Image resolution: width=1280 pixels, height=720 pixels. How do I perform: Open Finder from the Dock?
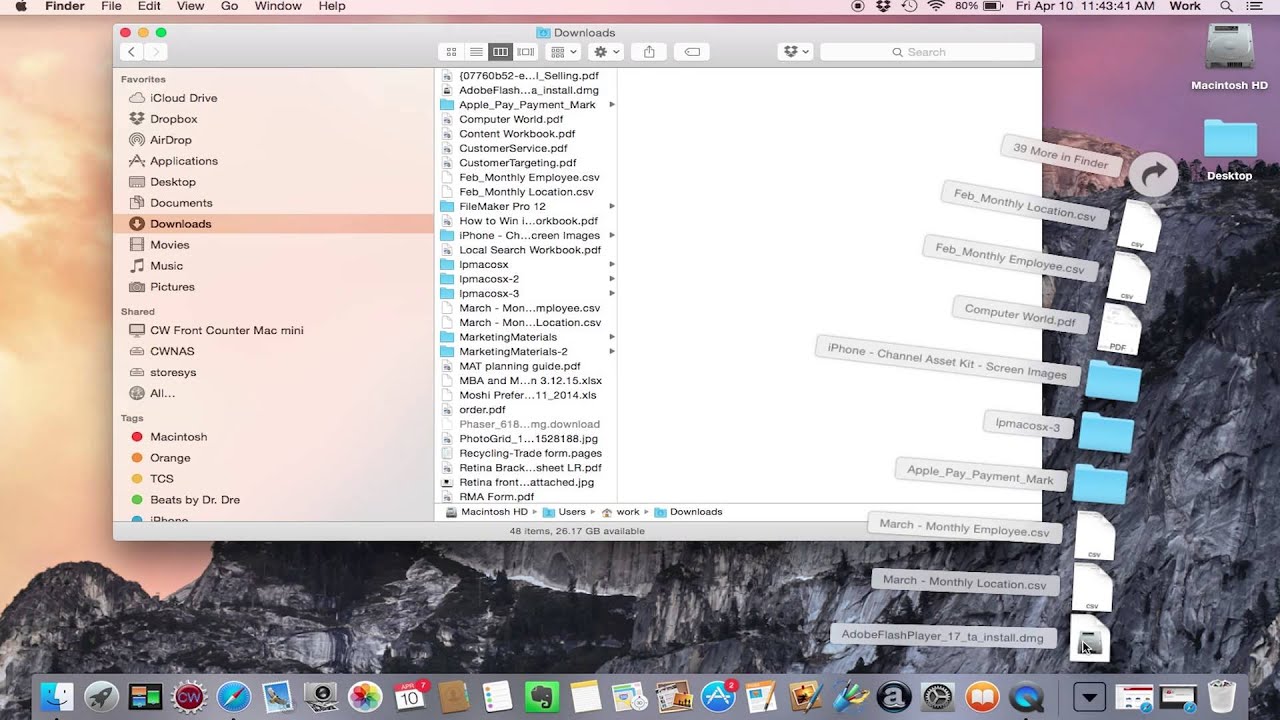(x=58, y=696)
